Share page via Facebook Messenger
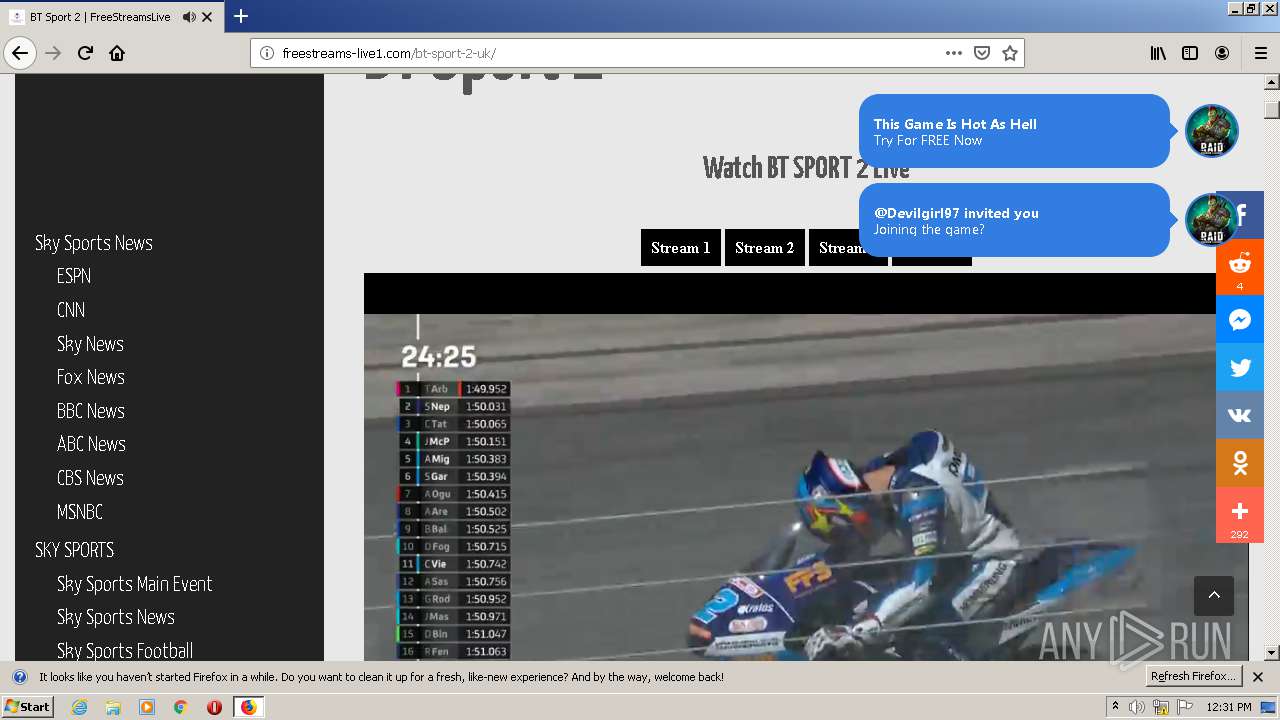Image resolution: width=1280 pixels, height=720 pixels. [x=1240, y=320]
